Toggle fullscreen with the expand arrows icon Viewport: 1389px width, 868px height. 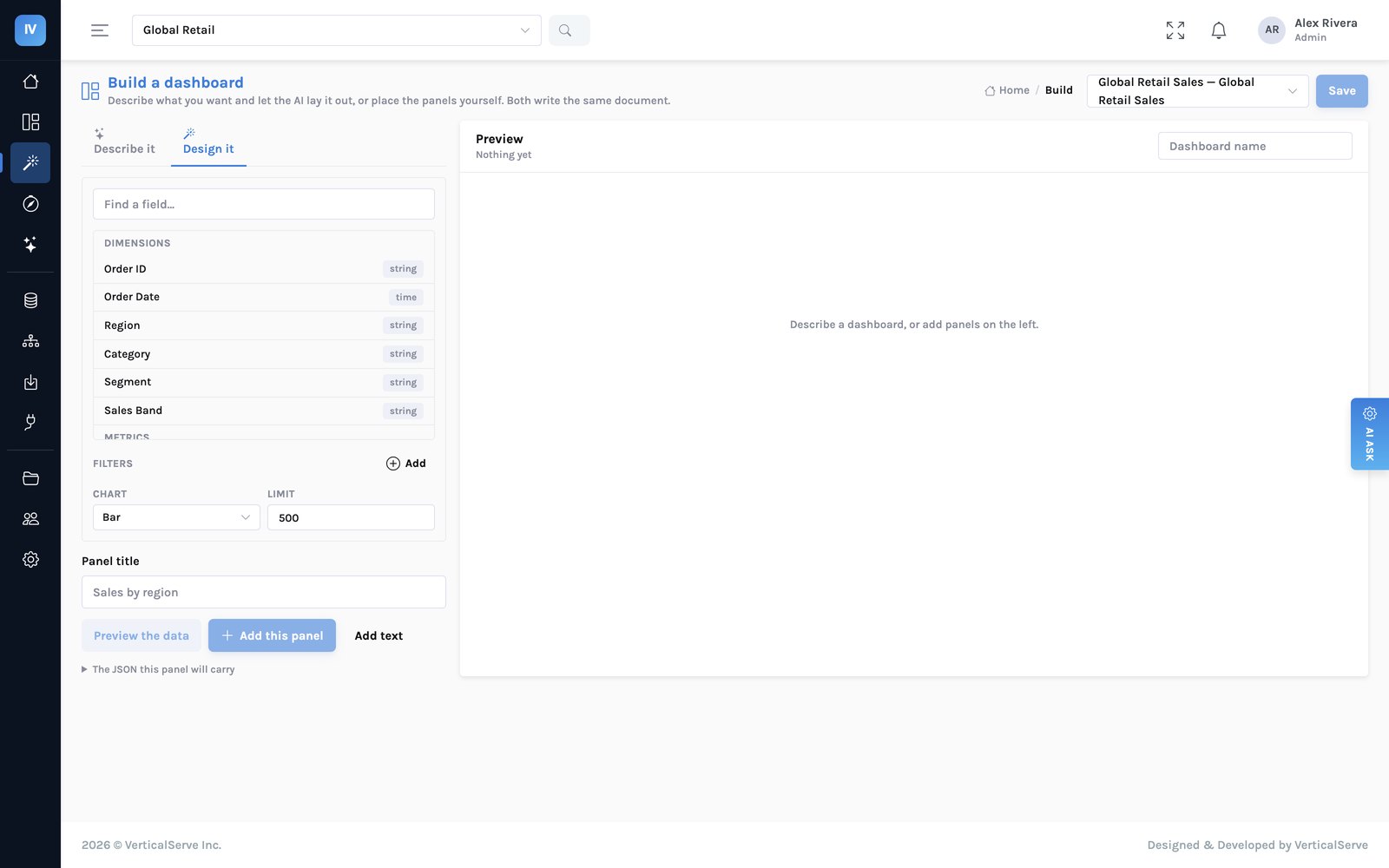(1175, 30)
